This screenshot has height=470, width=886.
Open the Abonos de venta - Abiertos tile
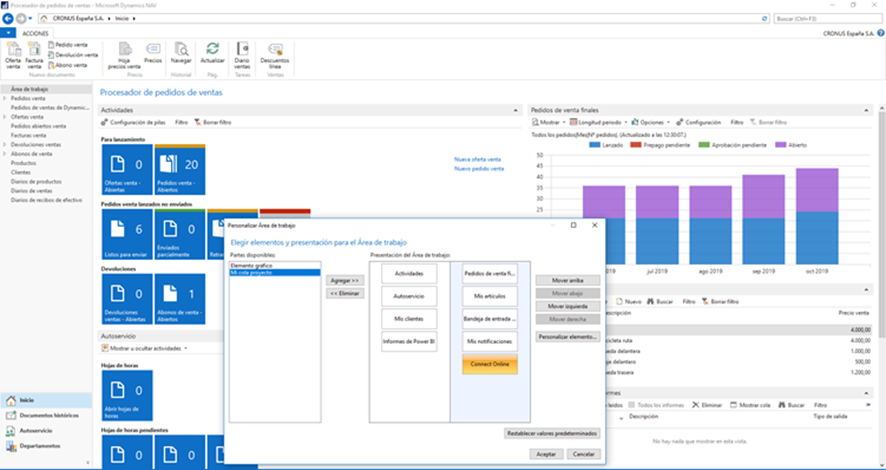tap(180, 299)
